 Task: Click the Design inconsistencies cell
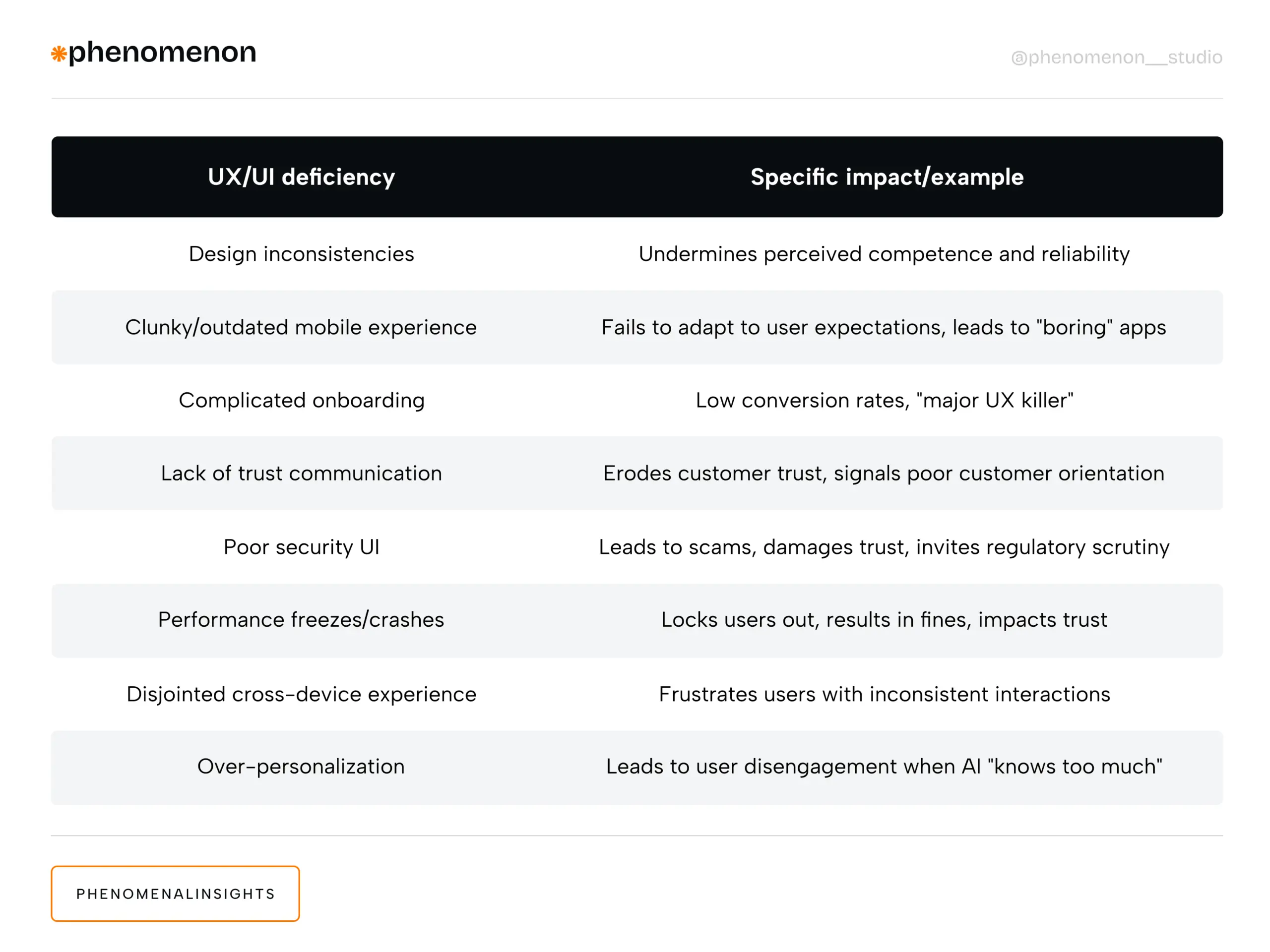click(x=302, y=254)
